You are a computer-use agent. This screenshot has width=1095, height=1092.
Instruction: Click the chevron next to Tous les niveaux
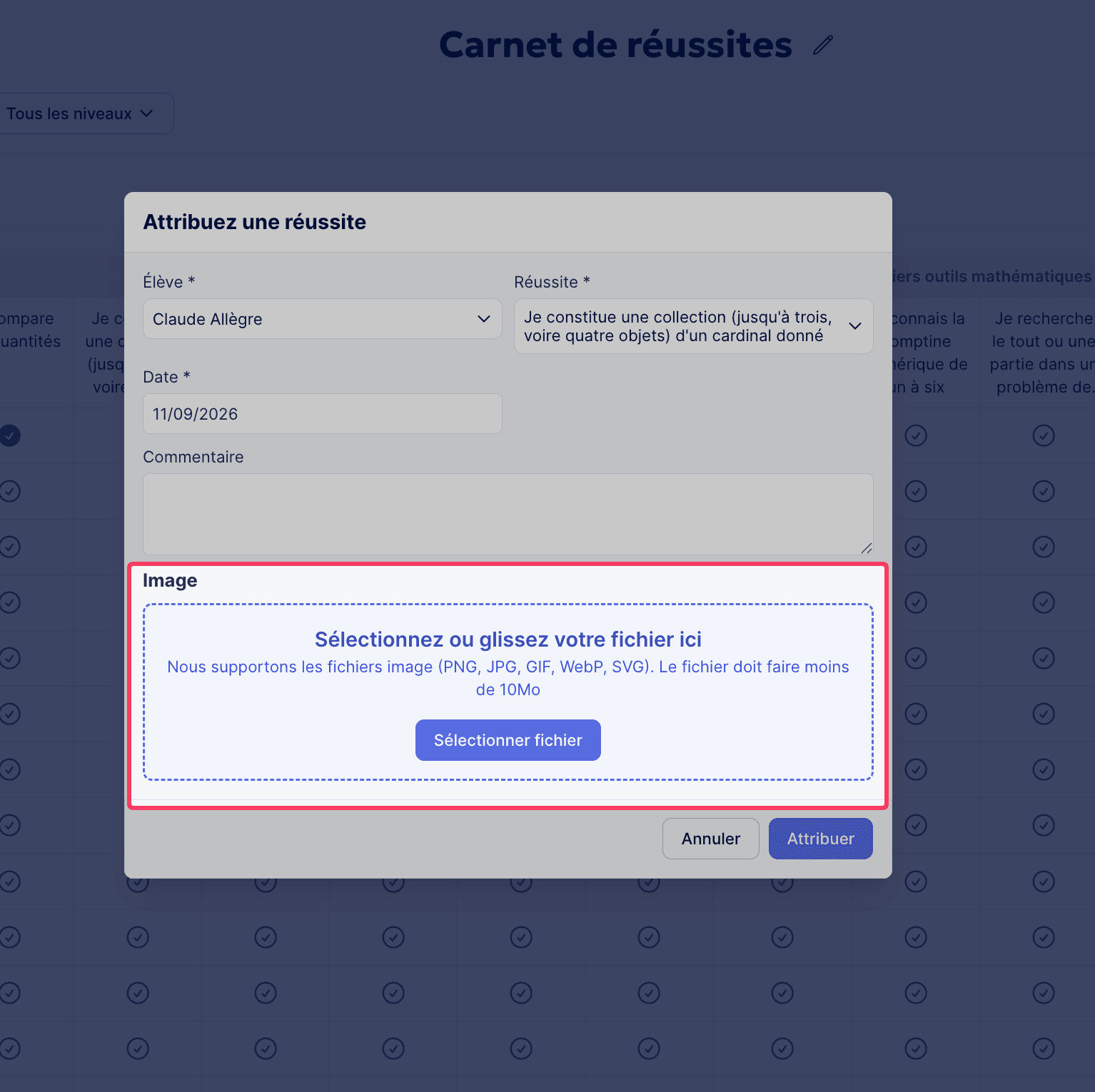tap(147, 113)
